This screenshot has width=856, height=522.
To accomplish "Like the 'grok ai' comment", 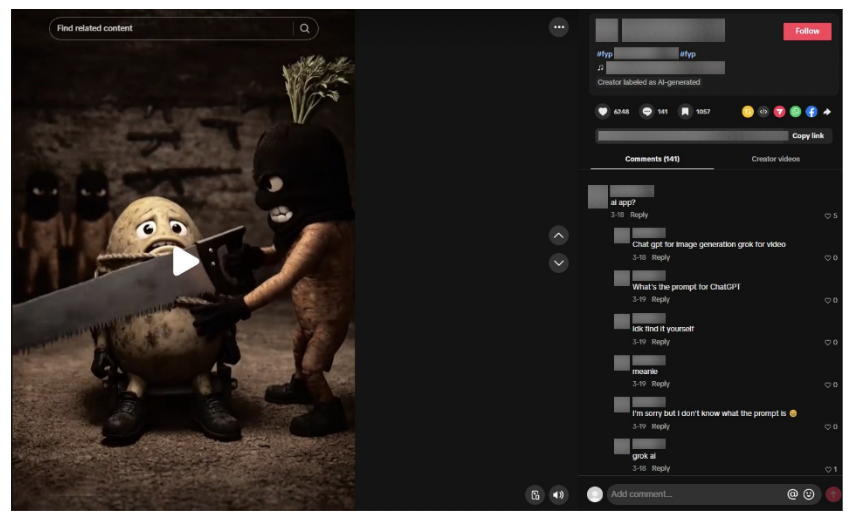I will (830, 470).
